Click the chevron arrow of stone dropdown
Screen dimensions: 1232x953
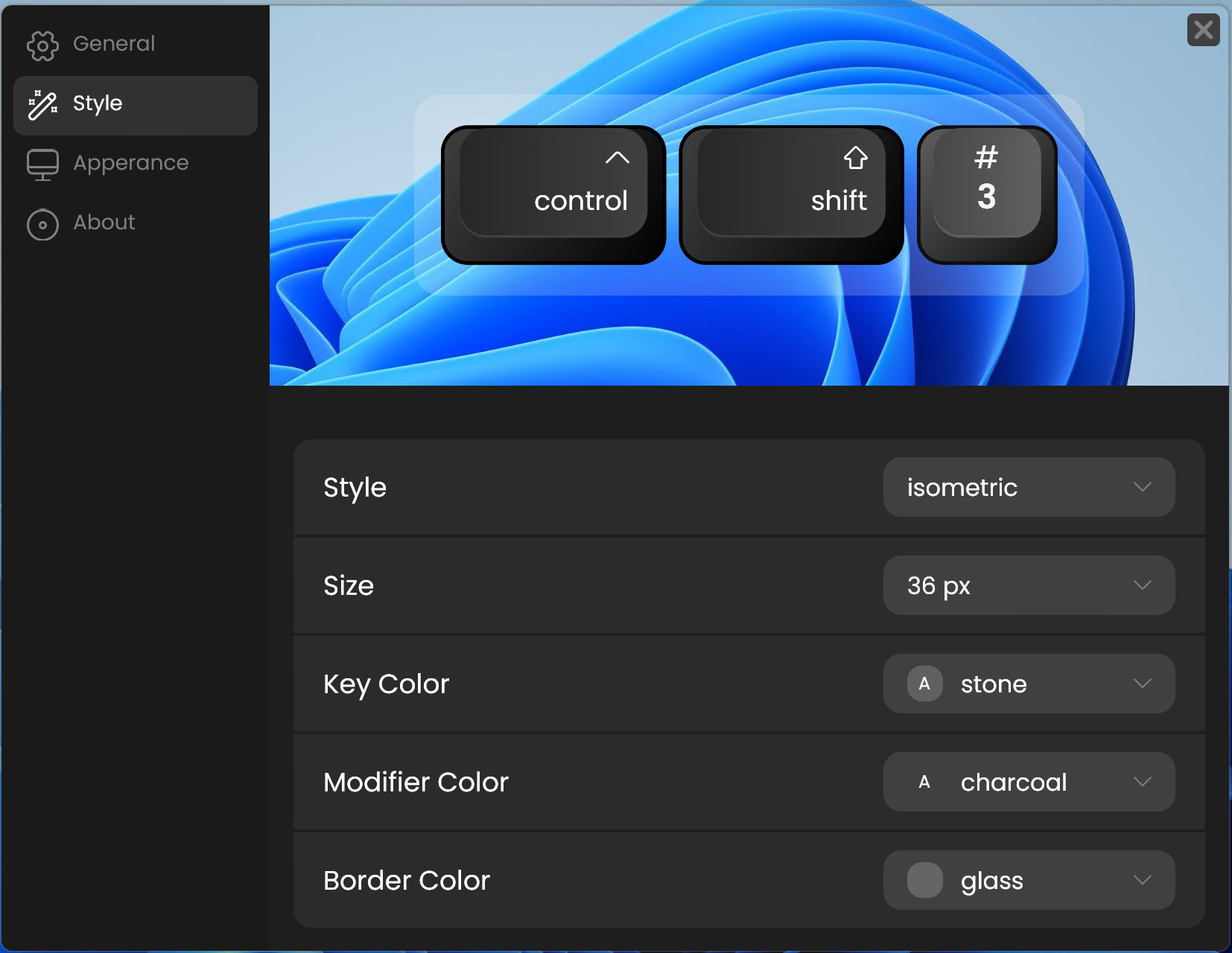point(1142,683)
